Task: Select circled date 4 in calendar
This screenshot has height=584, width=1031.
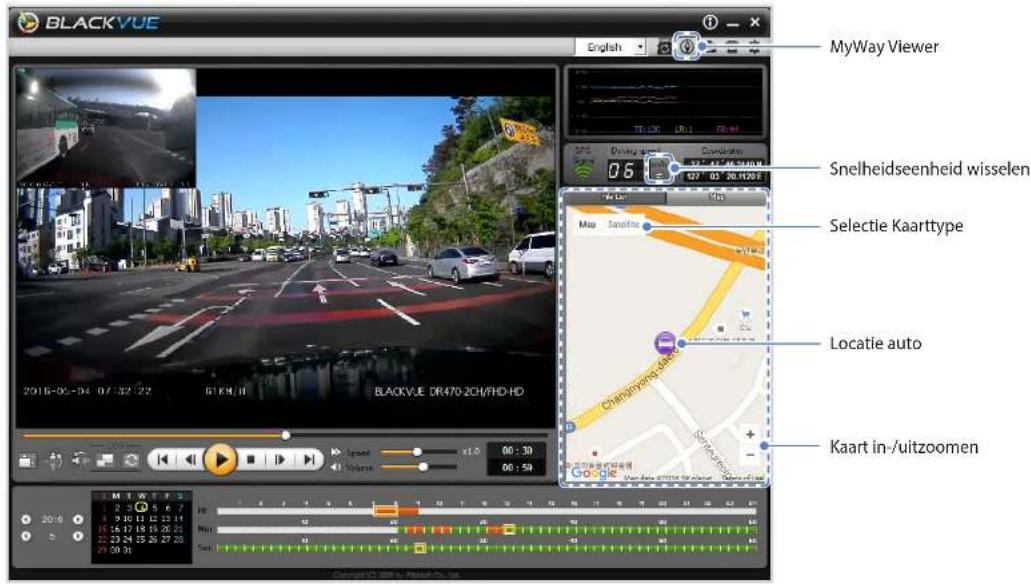Action: tap(141, 508)
